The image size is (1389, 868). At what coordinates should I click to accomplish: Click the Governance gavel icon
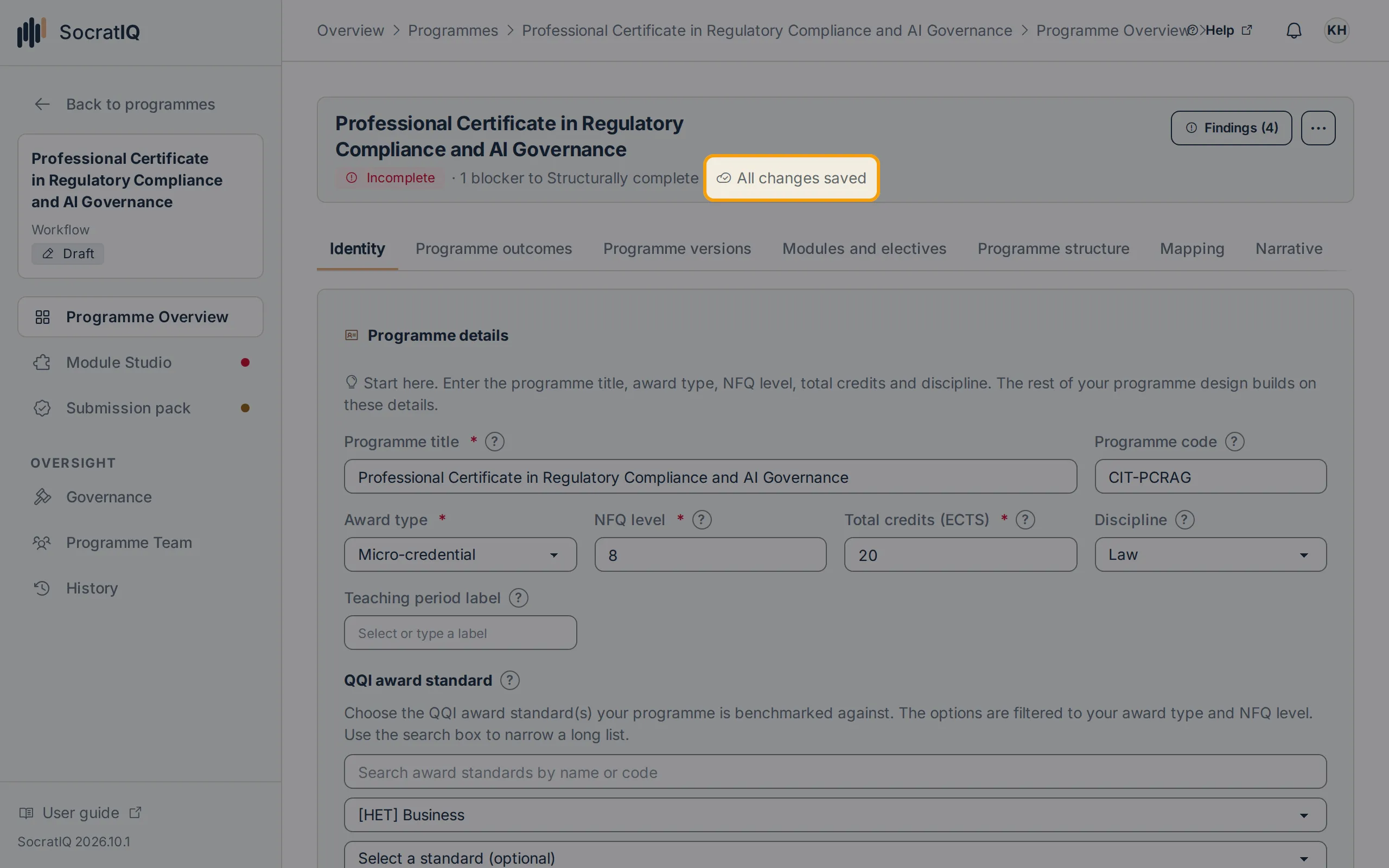42,496
